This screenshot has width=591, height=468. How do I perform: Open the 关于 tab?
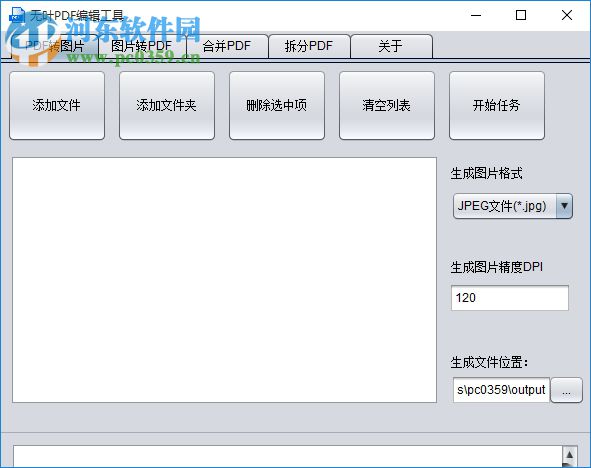click(391, 46)
